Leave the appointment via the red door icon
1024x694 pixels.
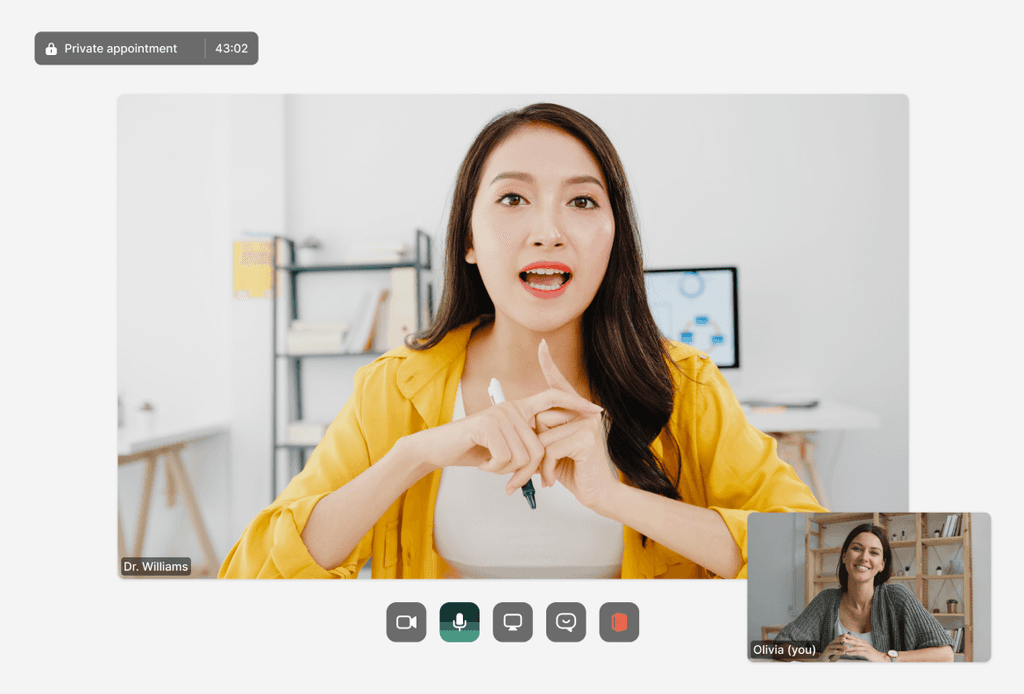point(618,622)
